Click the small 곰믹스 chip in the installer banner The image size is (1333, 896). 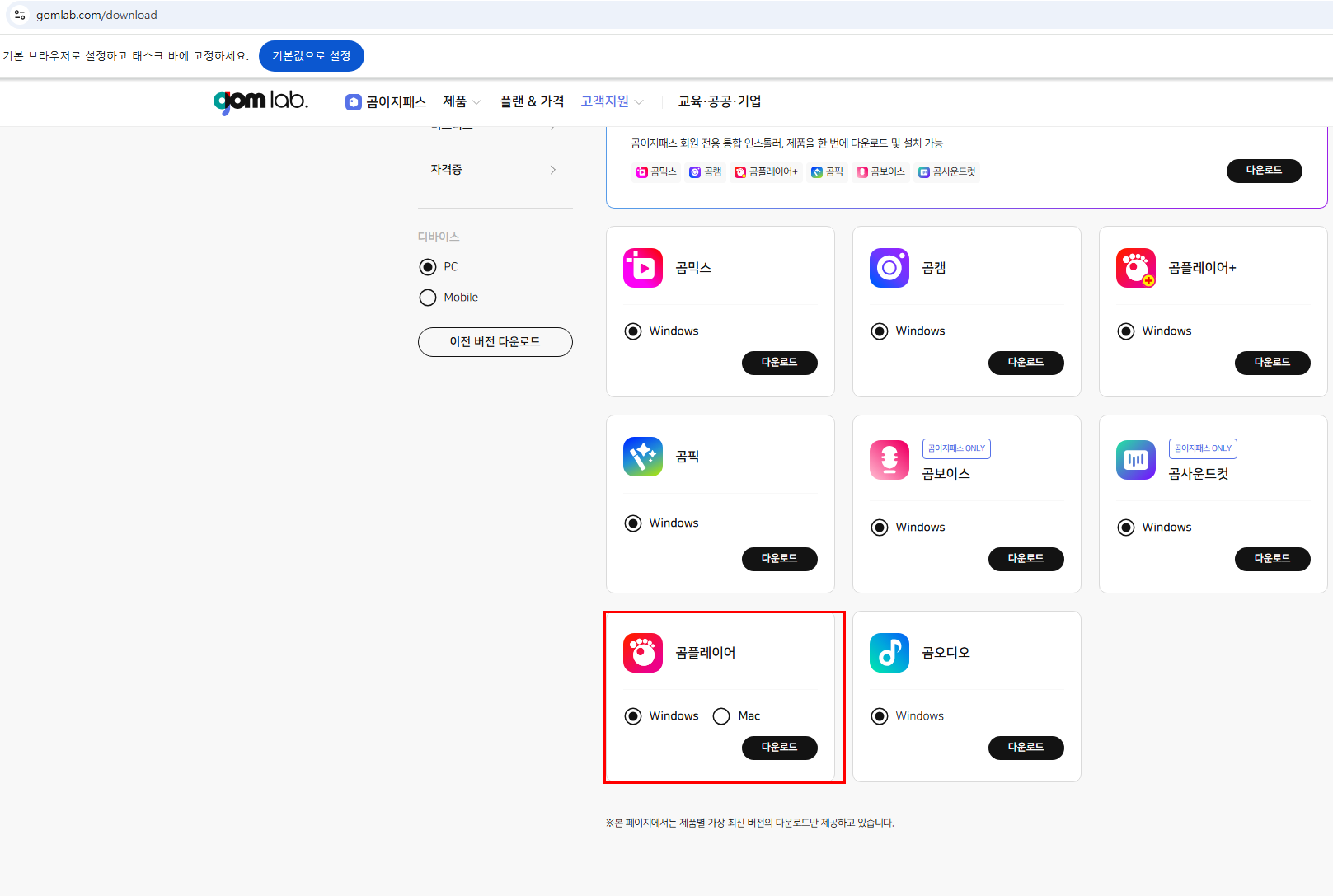pyautogui.click(x=656, y=171)
